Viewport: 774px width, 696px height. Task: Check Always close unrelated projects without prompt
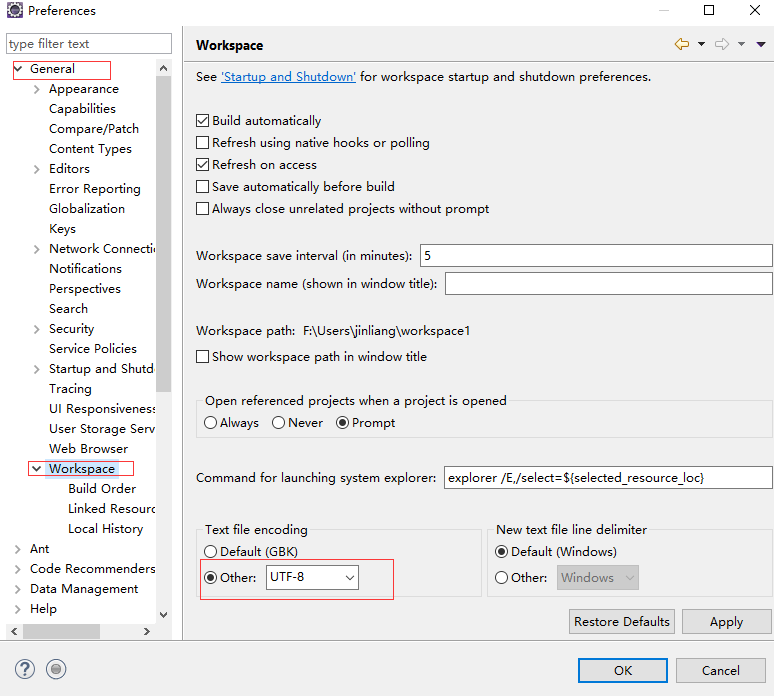click(x=202, y=209)
